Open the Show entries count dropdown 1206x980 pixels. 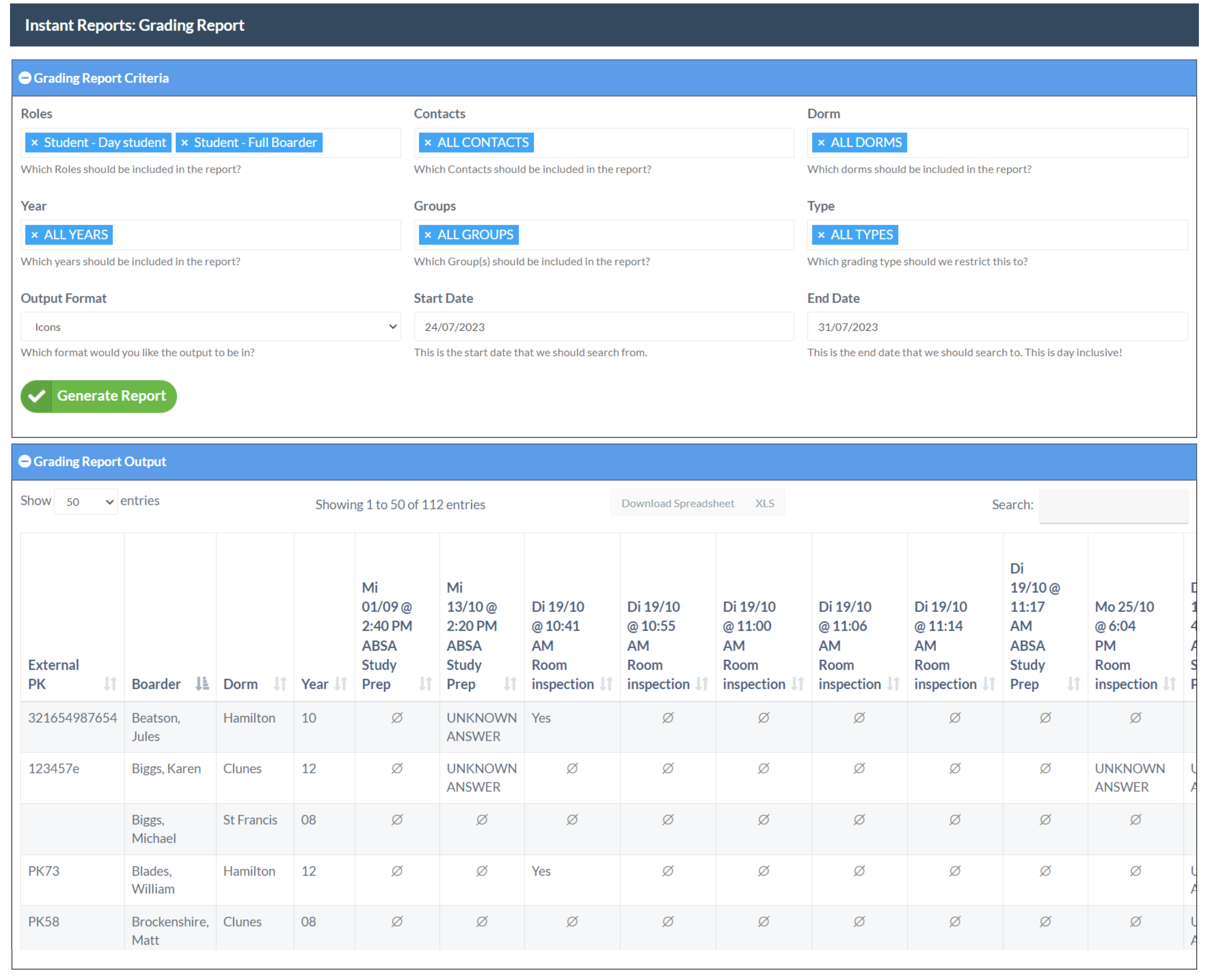tap(86, 501)
